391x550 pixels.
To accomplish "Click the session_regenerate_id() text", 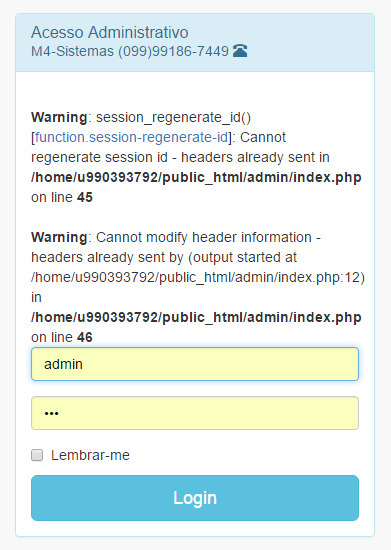I will point(174,117).
